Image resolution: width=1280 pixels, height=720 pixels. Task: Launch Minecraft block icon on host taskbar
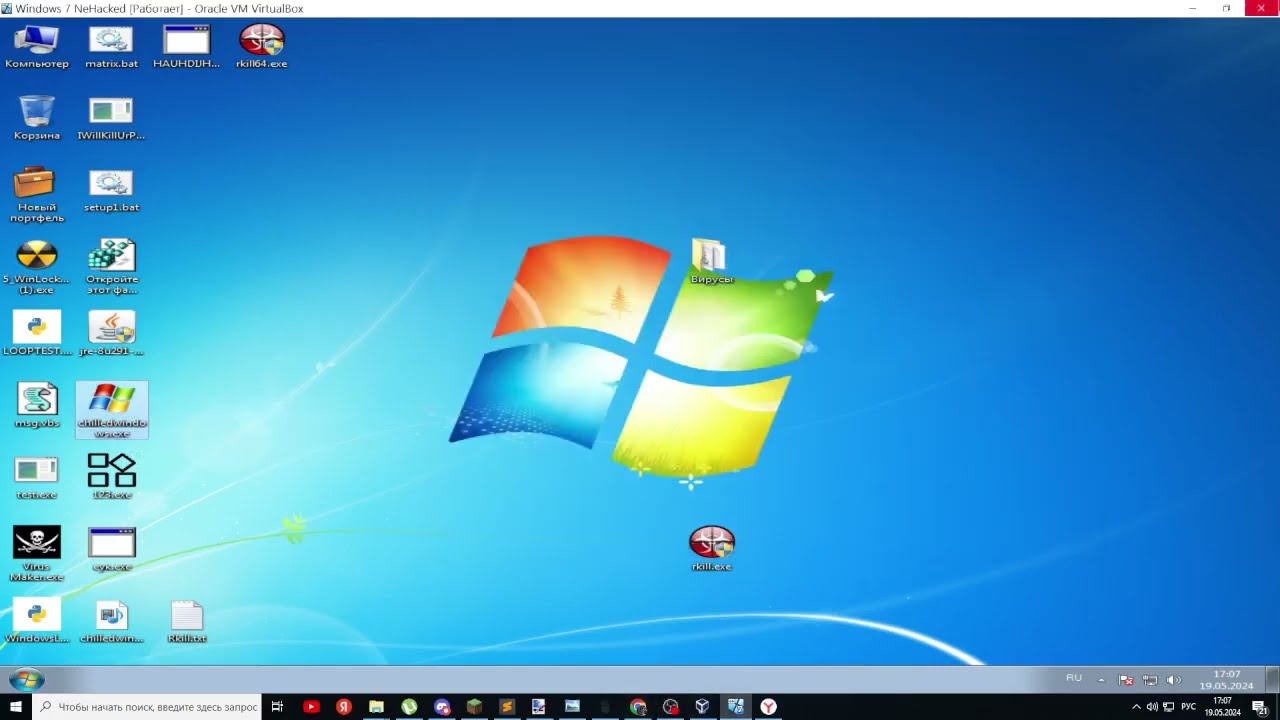pyautogui.click(x=474, y=707)
